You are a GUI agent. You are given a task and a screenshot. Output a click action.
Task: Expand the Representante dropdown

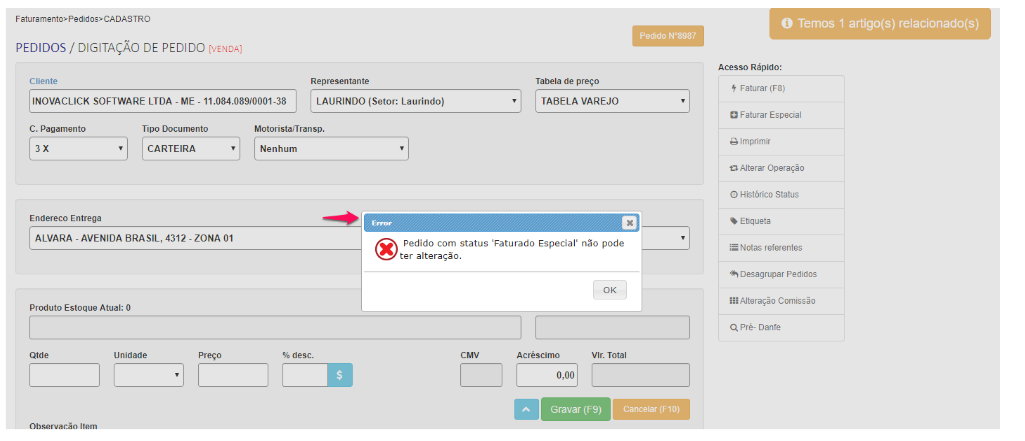tap(415, 101)
